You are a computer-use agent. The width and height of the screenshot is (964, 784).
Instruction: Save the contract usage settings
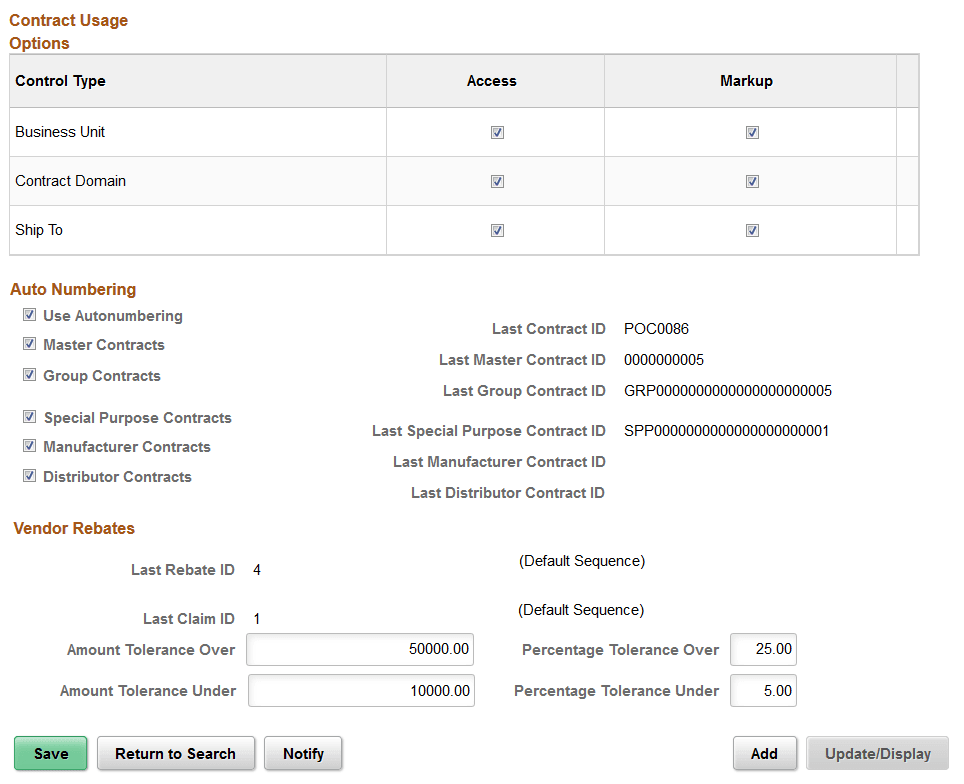(50, 753)
